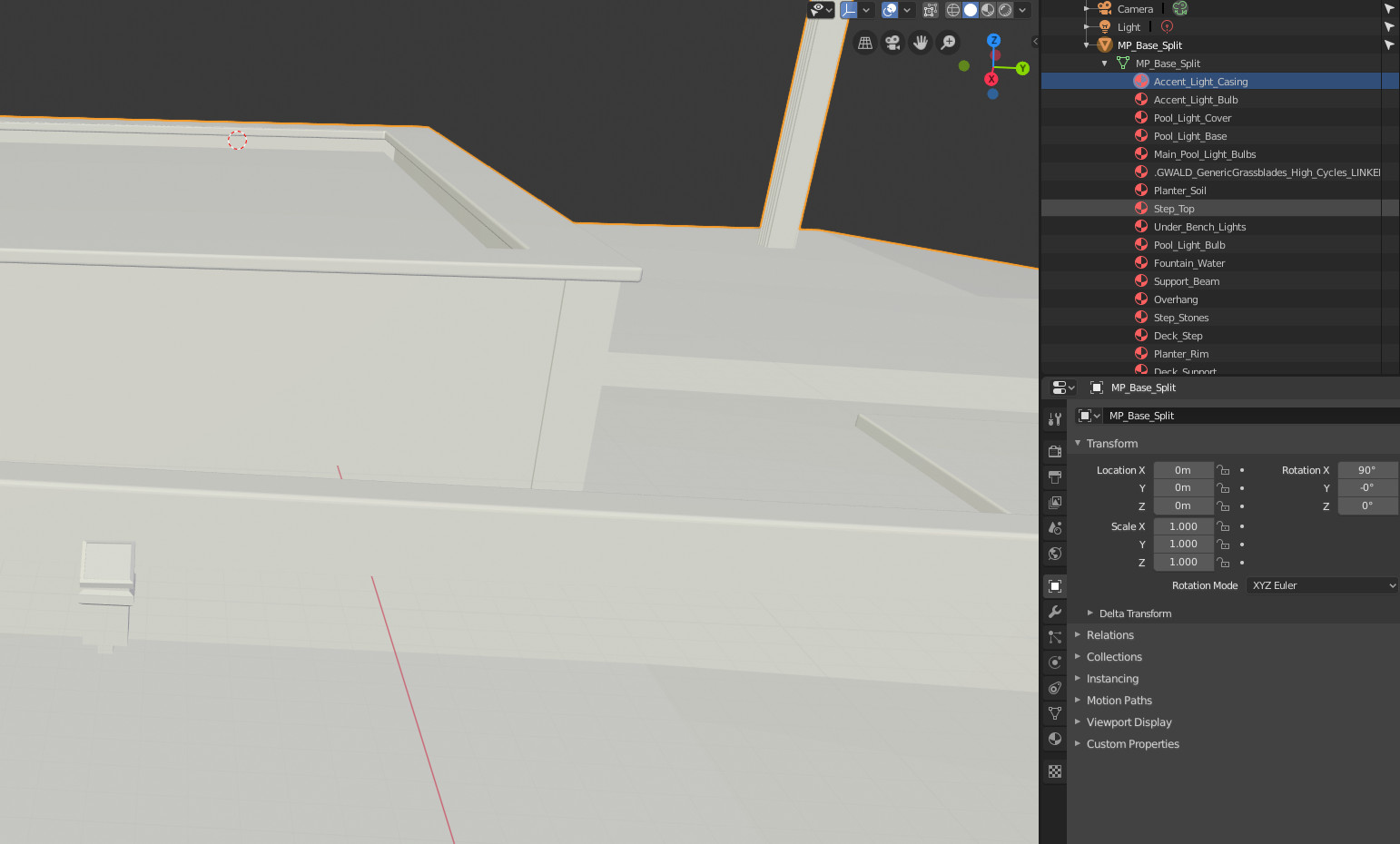Click the green mesh data icon MP_Base_Split

(1123, 63)
